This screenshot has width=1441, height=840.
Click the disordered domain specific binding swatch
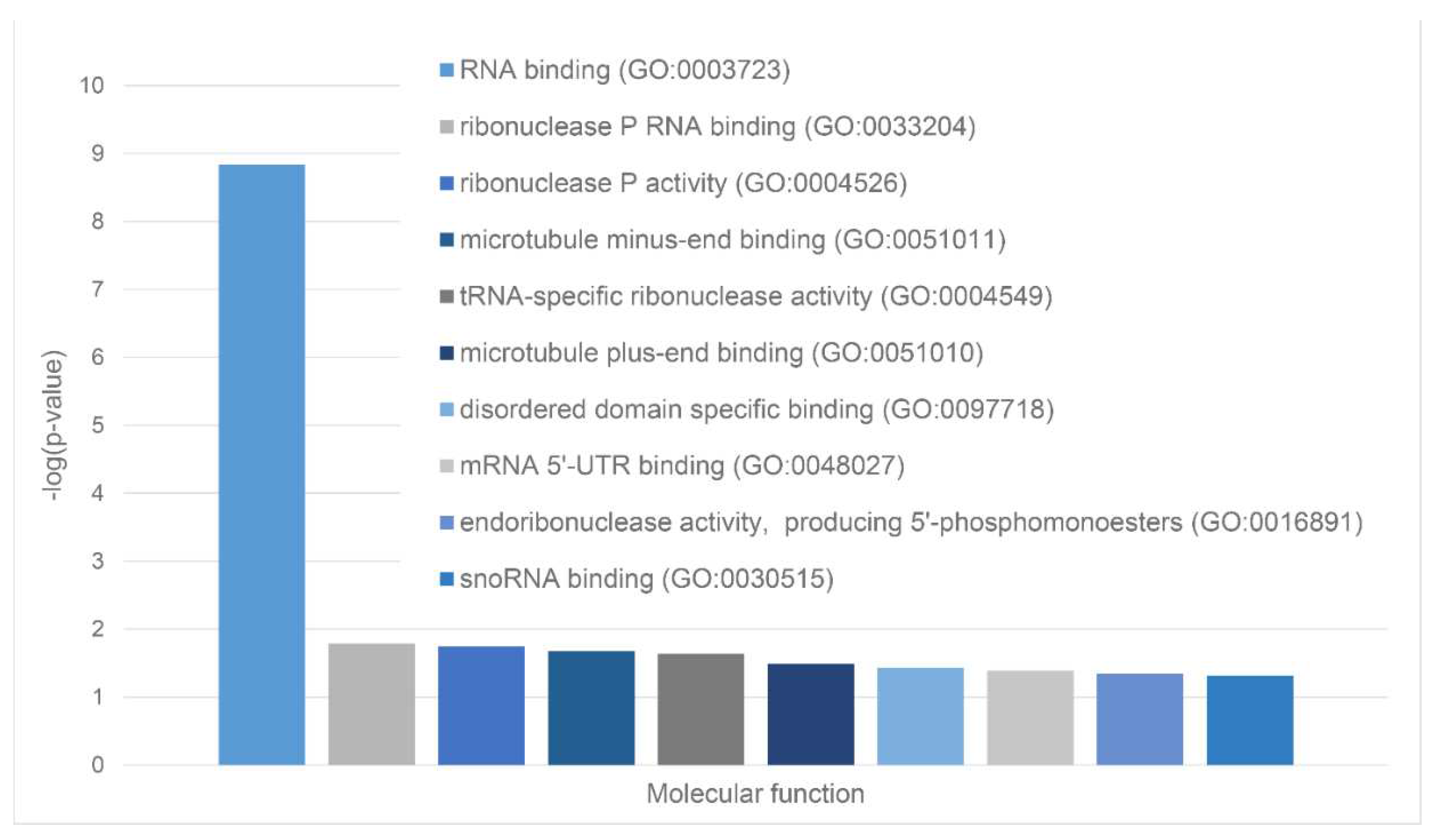(447, 409)
